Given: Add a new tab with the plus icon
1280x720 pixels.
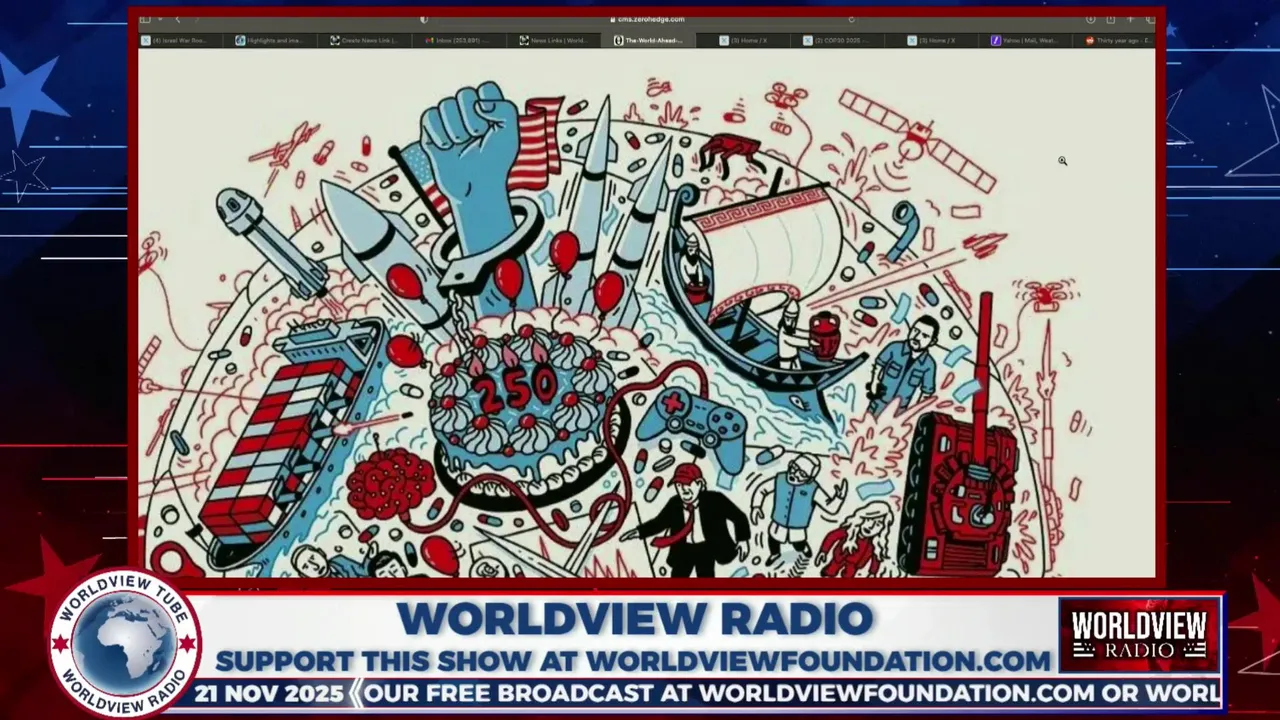Looking at the screenshot, I should click(x=1130, y=19).
